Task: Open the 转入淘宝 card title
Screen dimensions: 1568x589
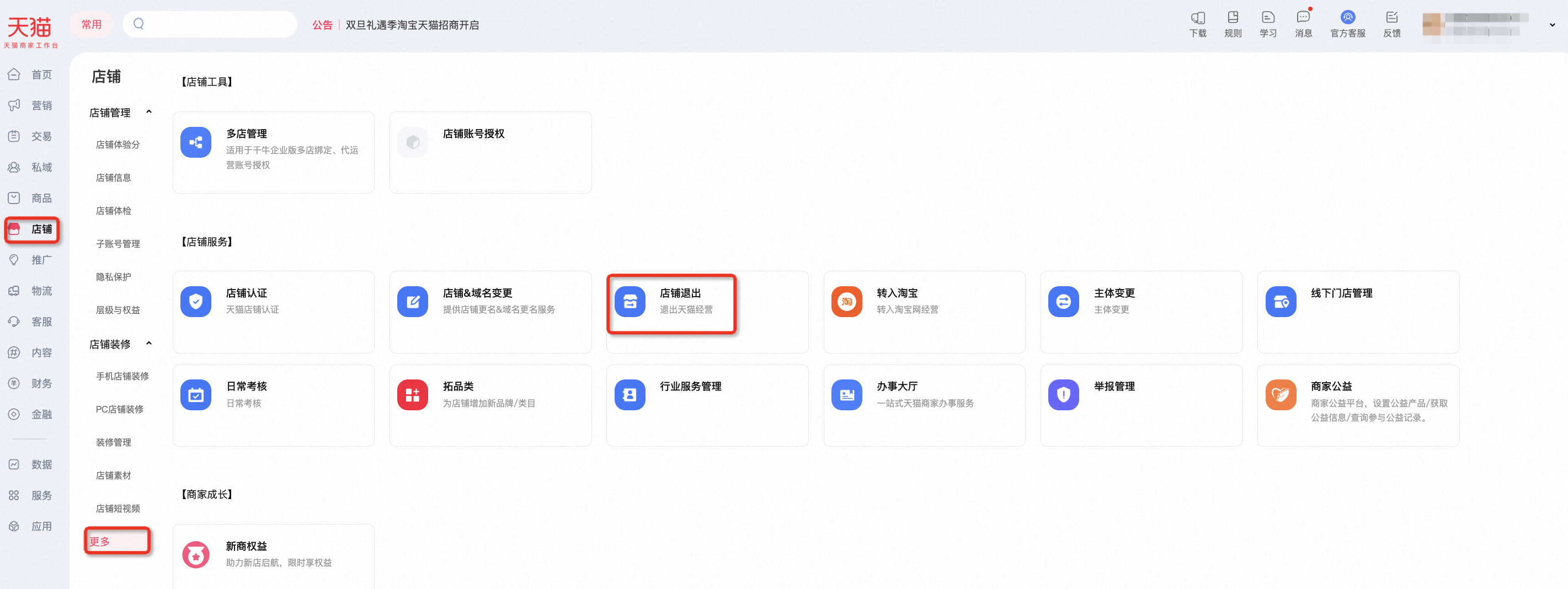Action: 897,293
